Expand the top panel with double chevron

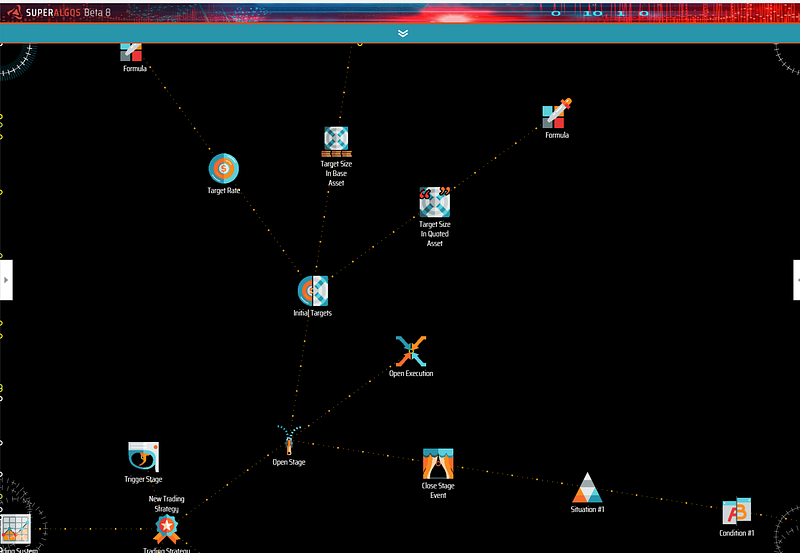pos(403,33)
